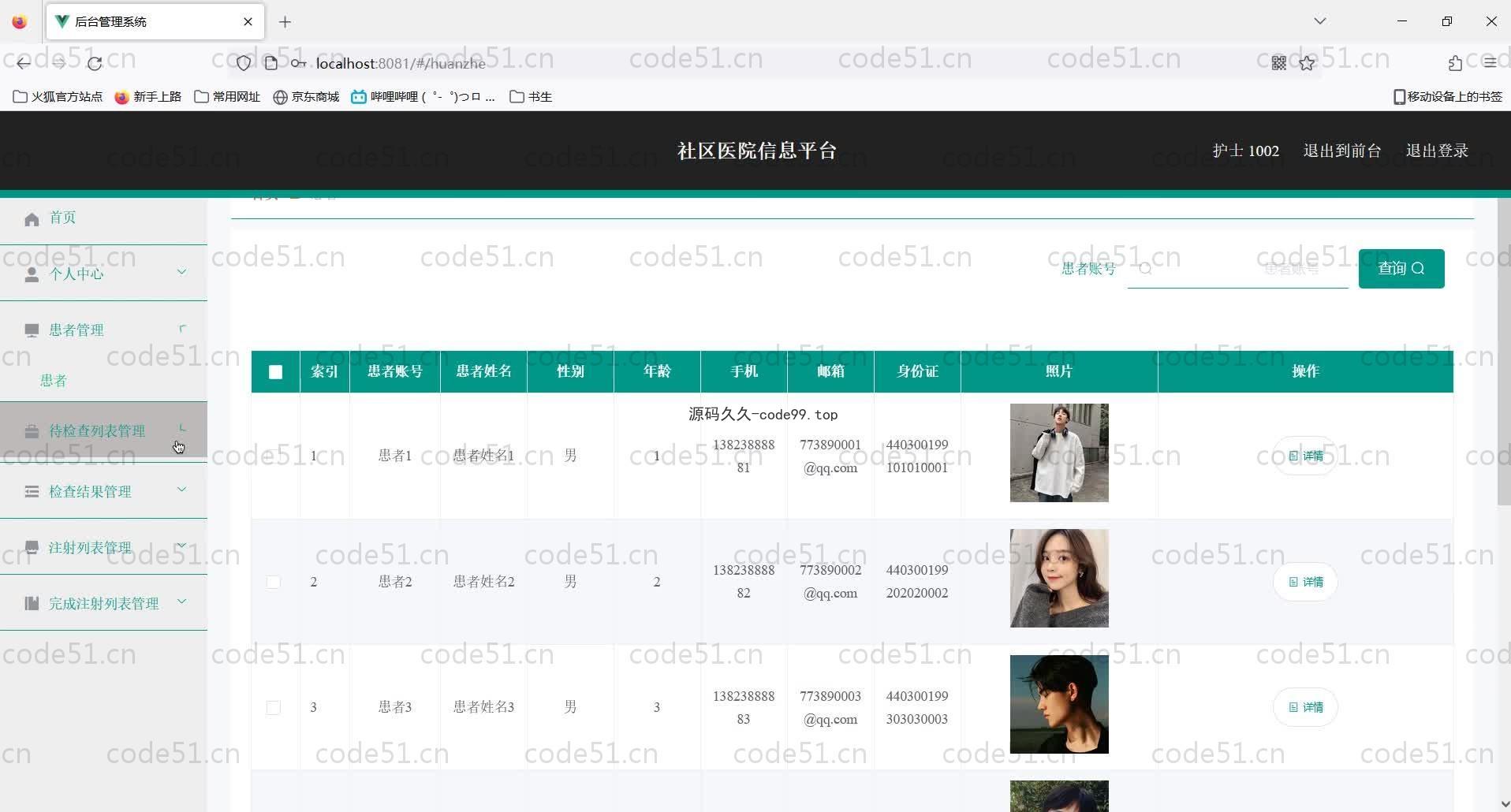Click the monitor icon beside 患者管理

pyautogui.click(x=32, y=330)
